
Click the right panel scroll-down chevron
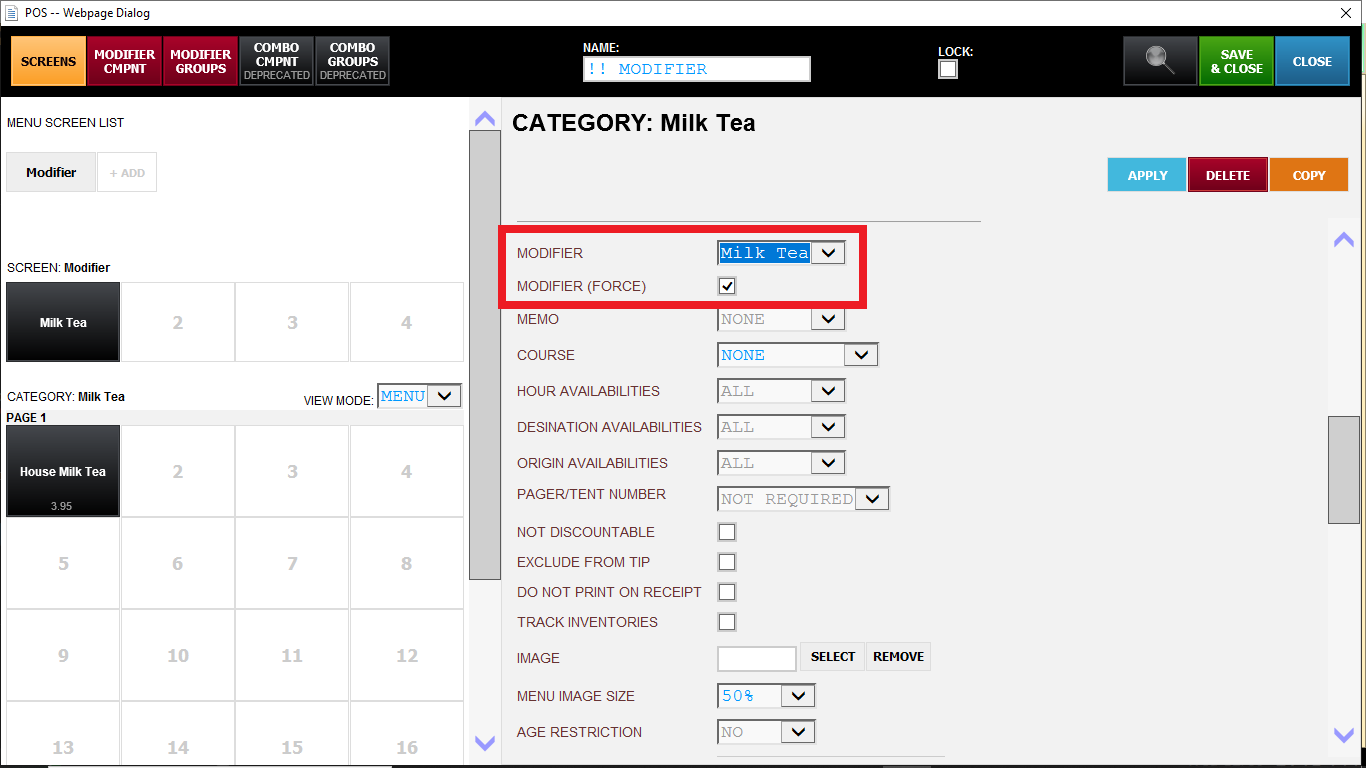pos(1344,735)
